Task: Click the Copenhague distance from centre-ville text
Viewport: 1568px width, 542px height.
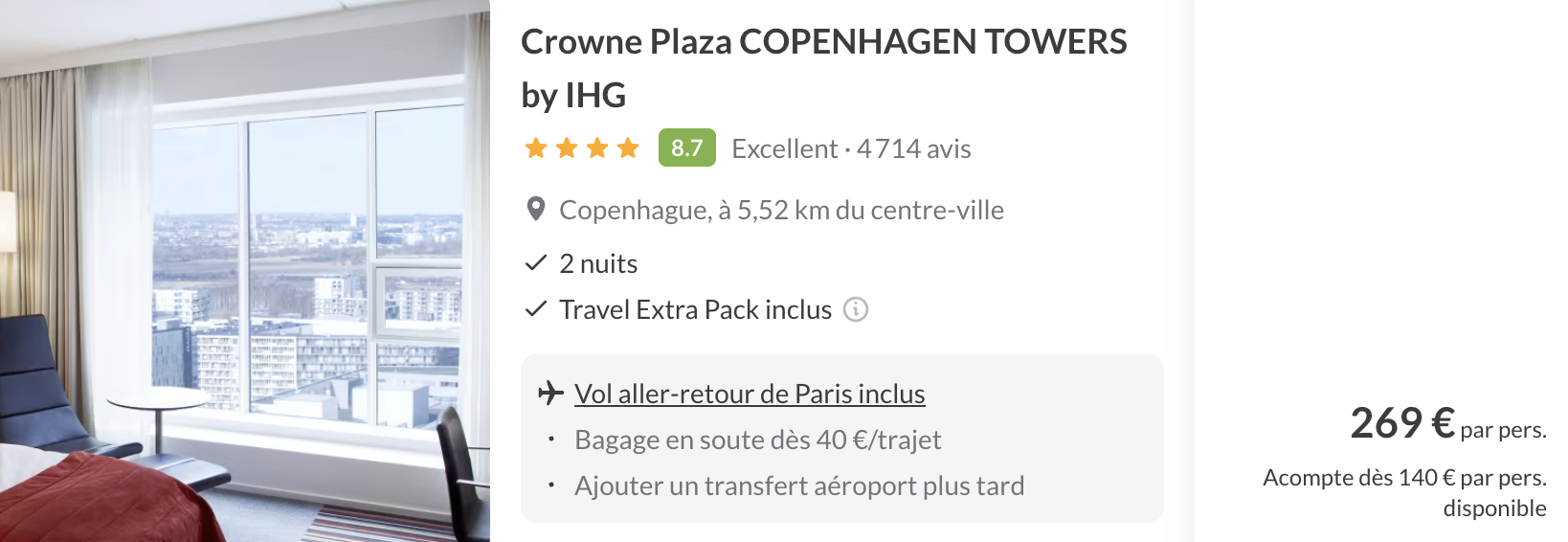Action: pos(781,210)
